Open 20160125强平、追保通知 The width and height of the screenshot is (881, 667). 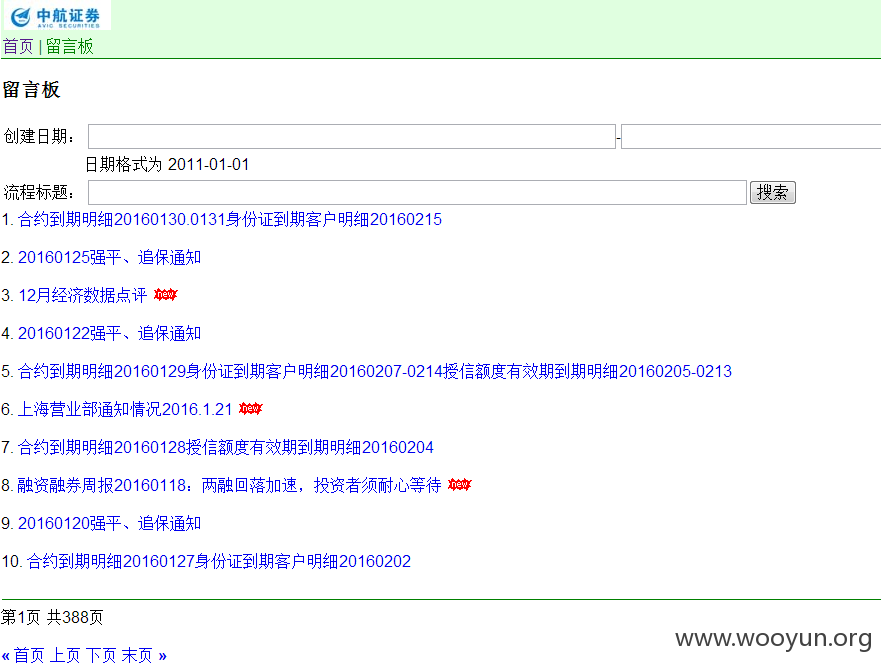pos(110,257)
